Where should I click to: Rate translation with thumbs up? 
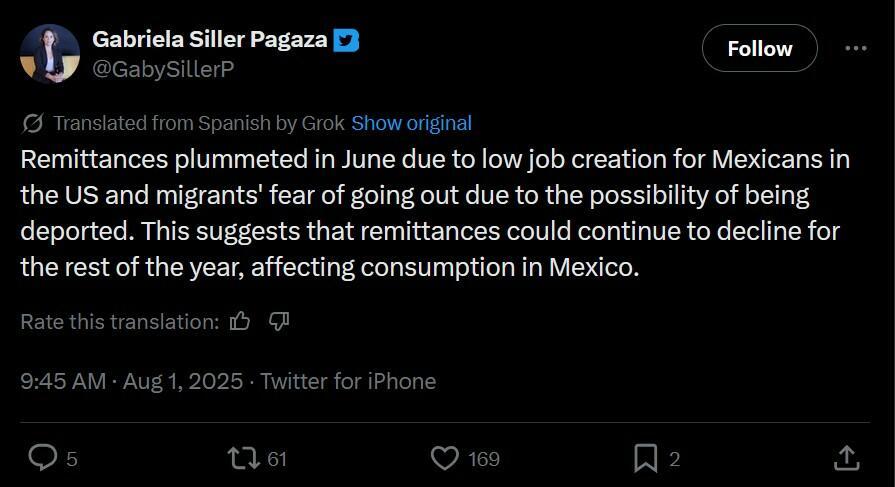pos(240,322)
